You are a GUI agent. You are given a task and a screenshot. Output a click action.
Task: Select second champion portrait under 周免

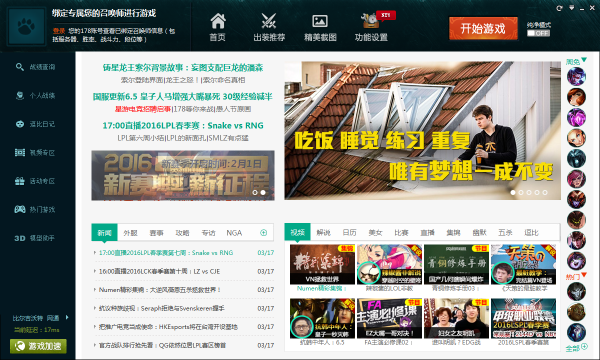point(576,97)
